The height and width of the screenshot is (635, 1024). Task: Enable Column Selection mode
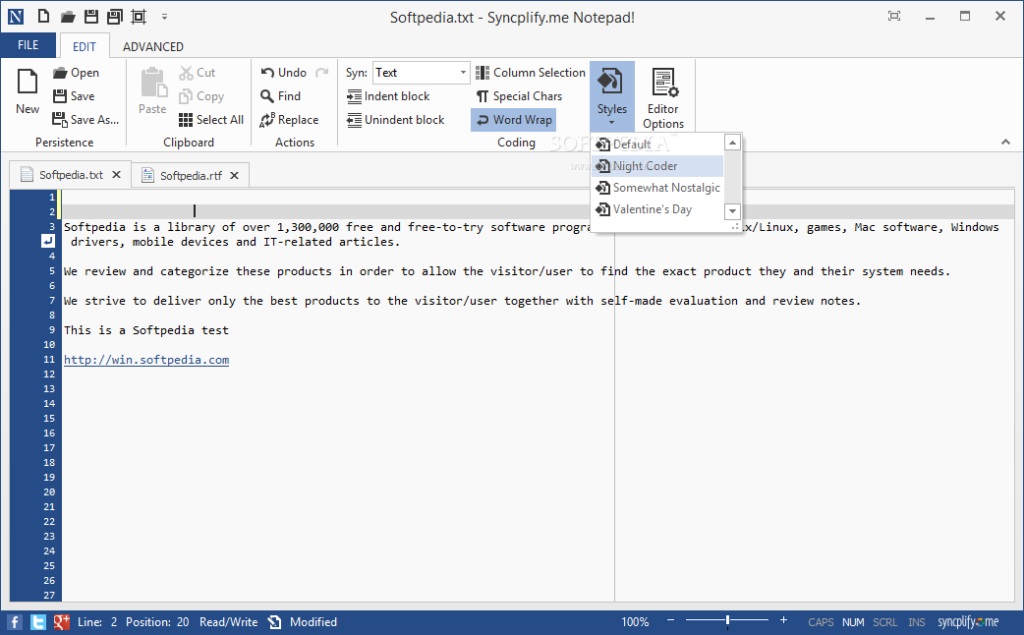(x=530, y=72)
